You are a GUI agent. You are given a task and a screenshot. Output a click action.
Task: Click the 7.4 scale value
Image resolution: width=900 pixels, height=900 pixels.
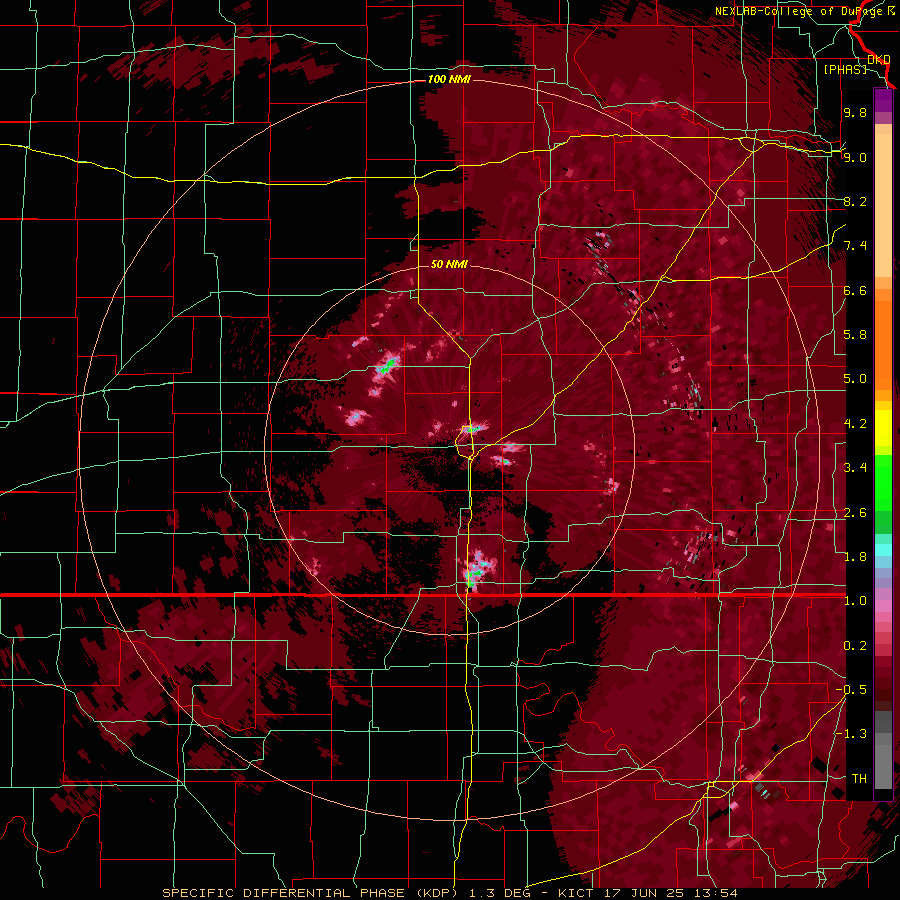855,246
